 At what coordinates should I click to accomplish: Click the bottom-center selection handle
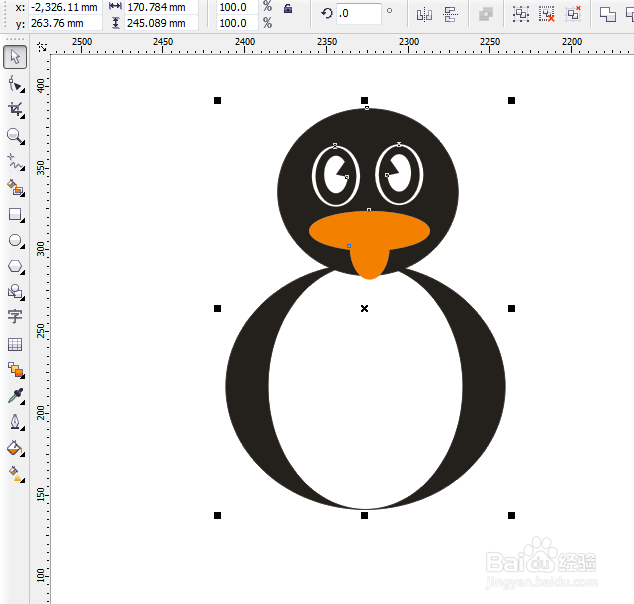[x=364, y=515]
